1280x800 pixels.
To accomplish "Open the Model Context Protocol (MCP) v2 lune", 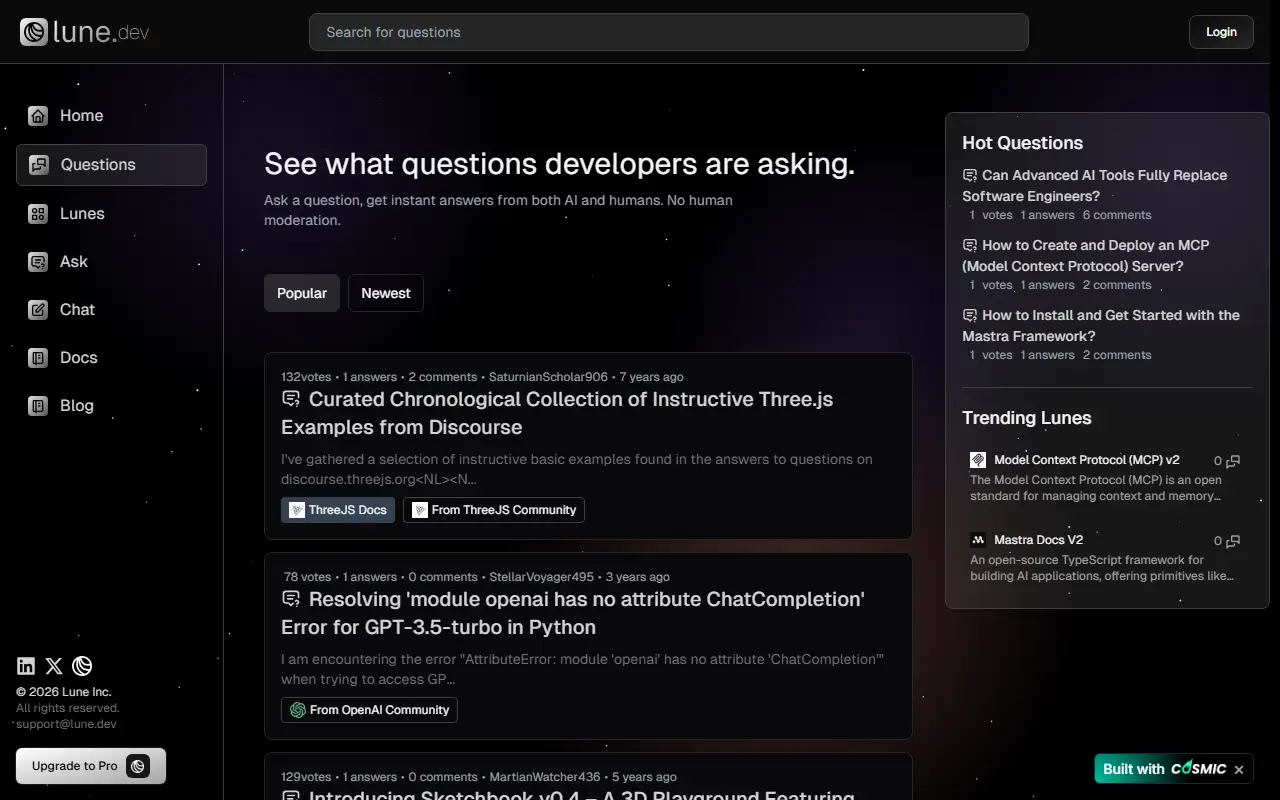I will [1087, 460].
